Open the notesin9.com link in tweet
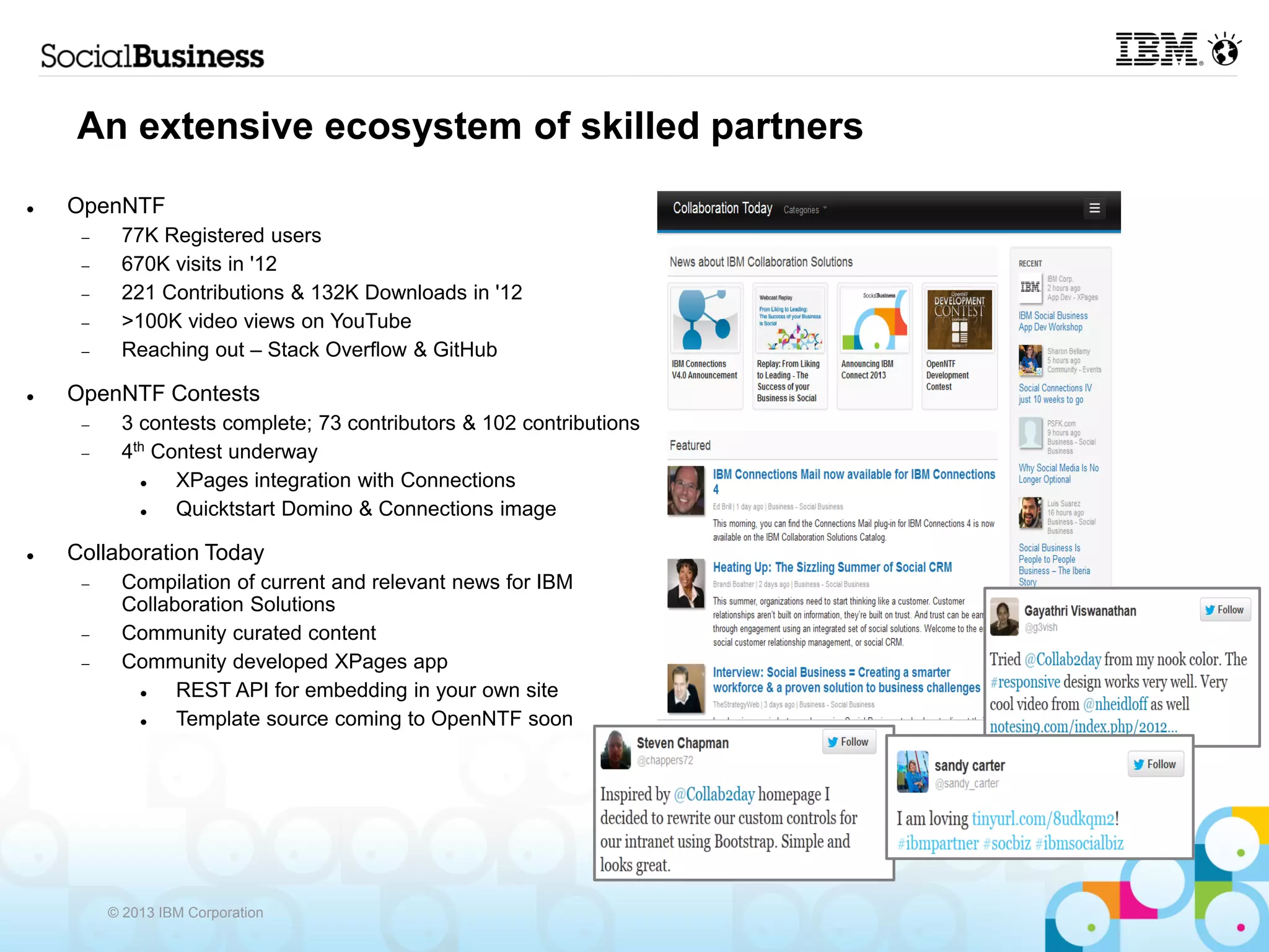The image size is (1269, 952). coord(1083,727)
